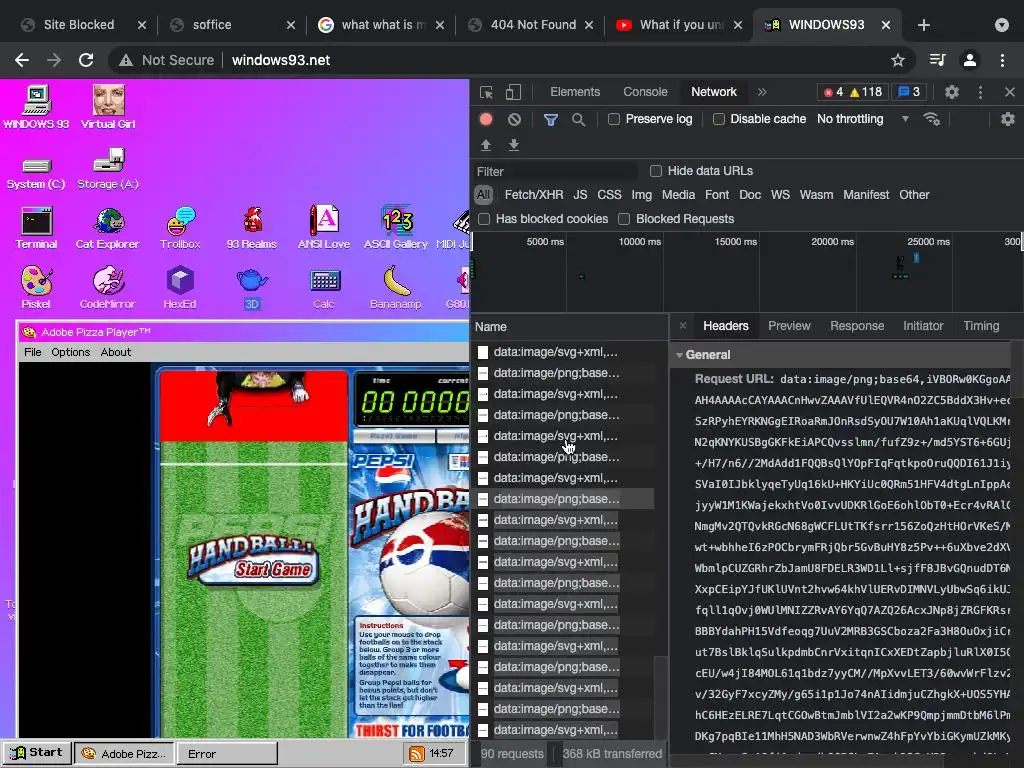Filter requests by Fetch/XHR
1024x768 pixels.
(534, 195)
